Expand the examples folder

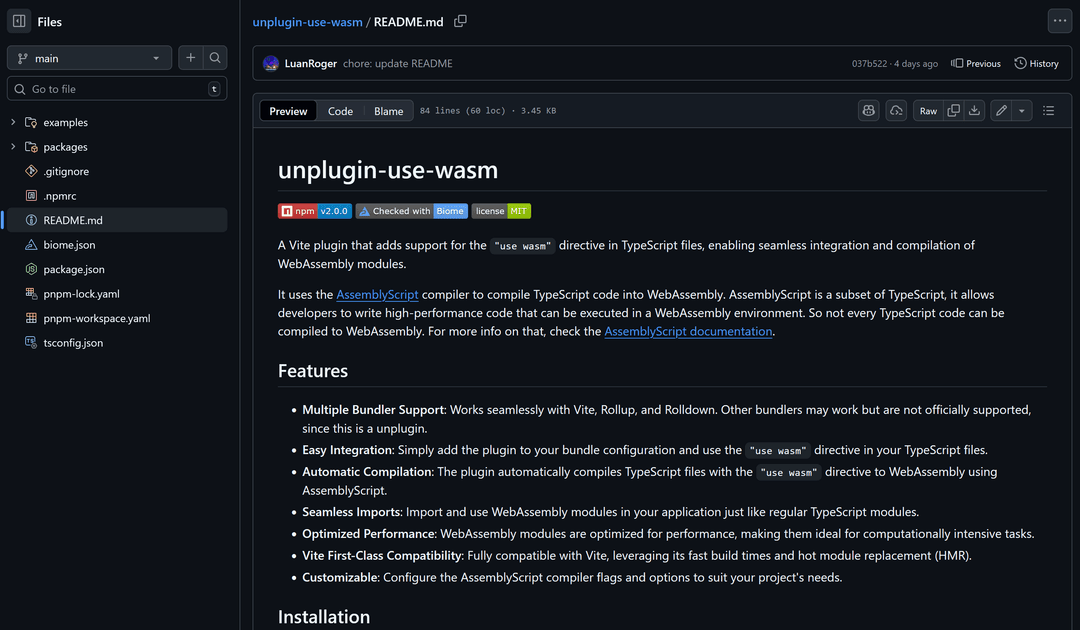[x=11, y=121]
